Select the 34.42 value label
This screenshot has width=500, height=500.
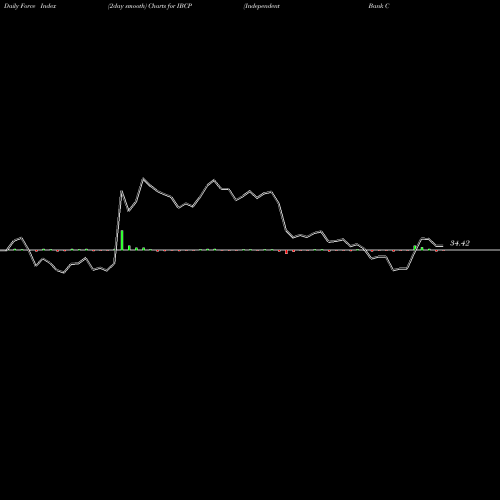(460, 243)
